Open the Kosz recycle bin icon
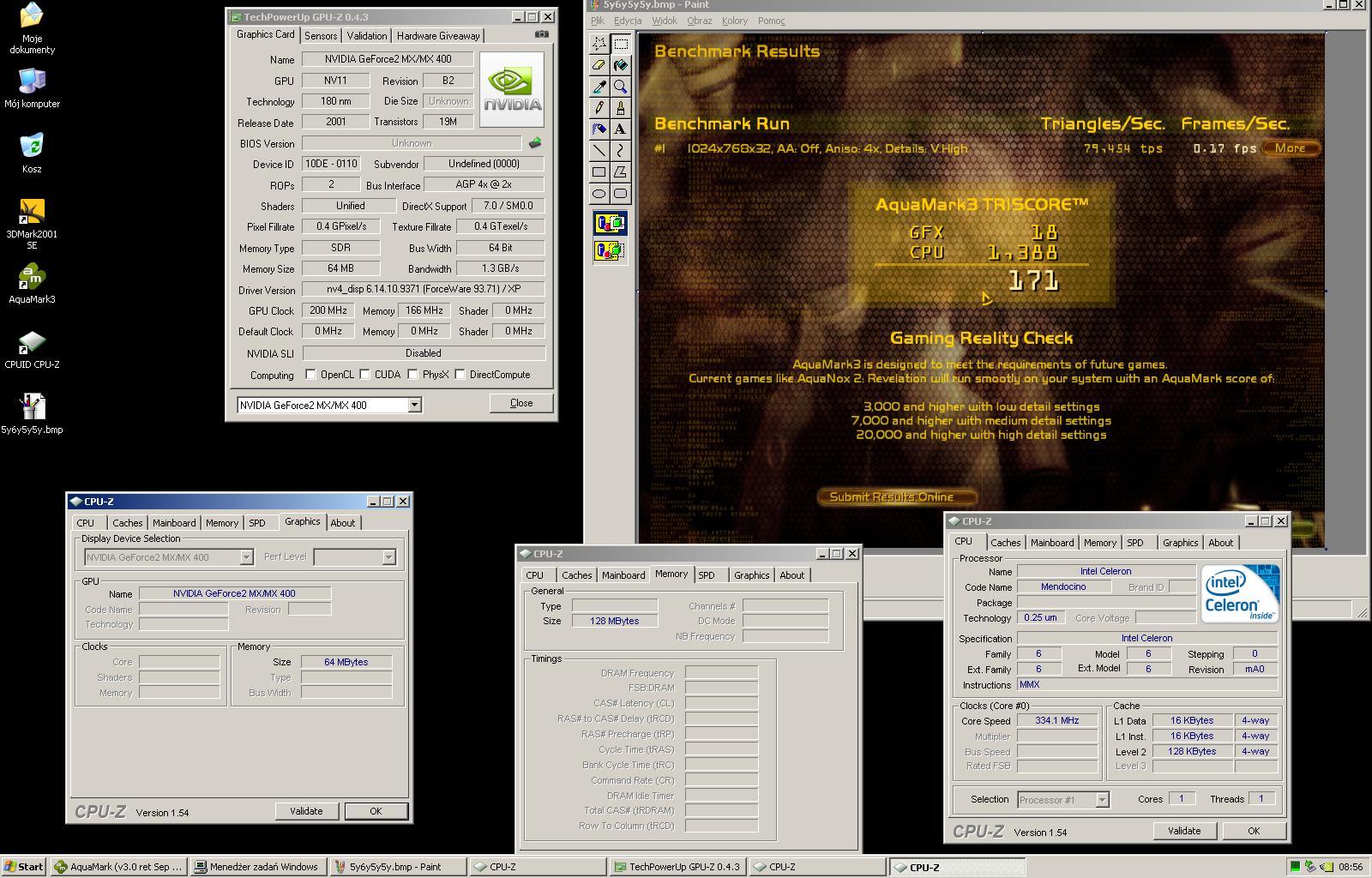1372x878 pixels. [32, 153]
